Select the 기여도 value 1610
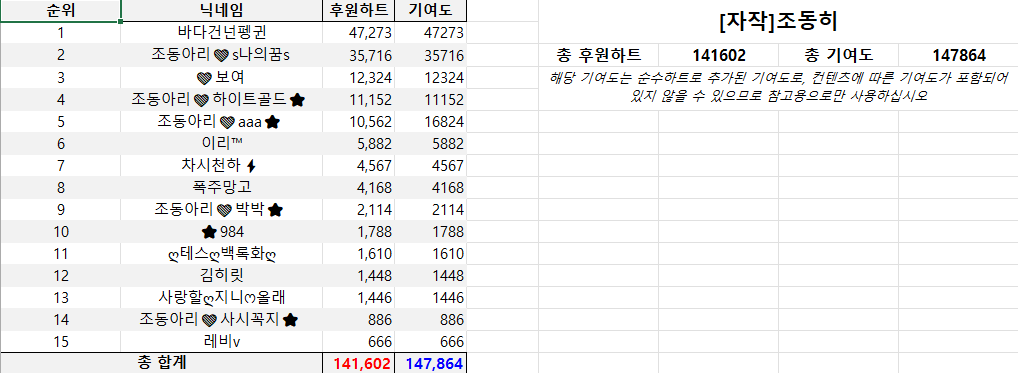 coord(430,254)
